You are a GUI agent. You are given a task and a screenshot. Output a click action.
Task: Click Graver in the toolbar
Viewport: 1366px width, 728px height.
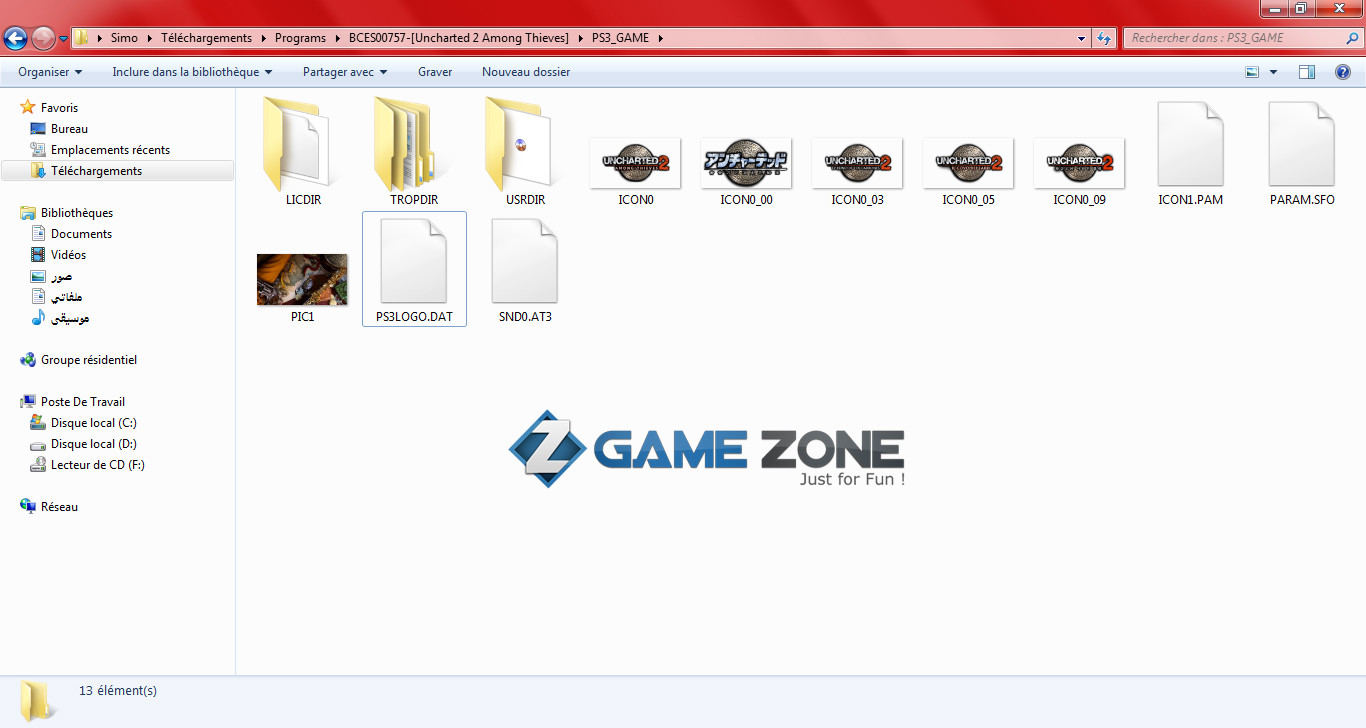click(x=435, y=72)
